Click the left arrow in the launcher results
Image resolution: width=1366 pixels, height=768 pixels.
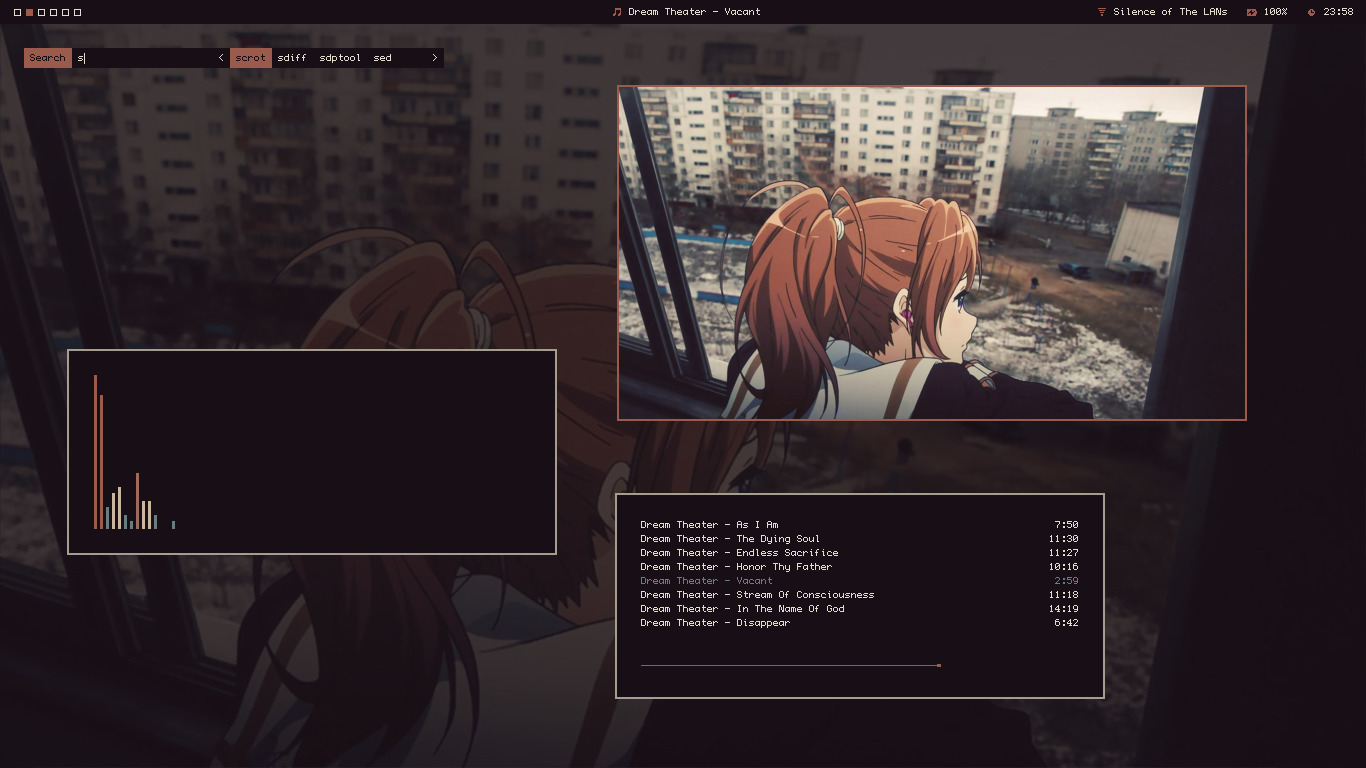click(x=221, y=58)
